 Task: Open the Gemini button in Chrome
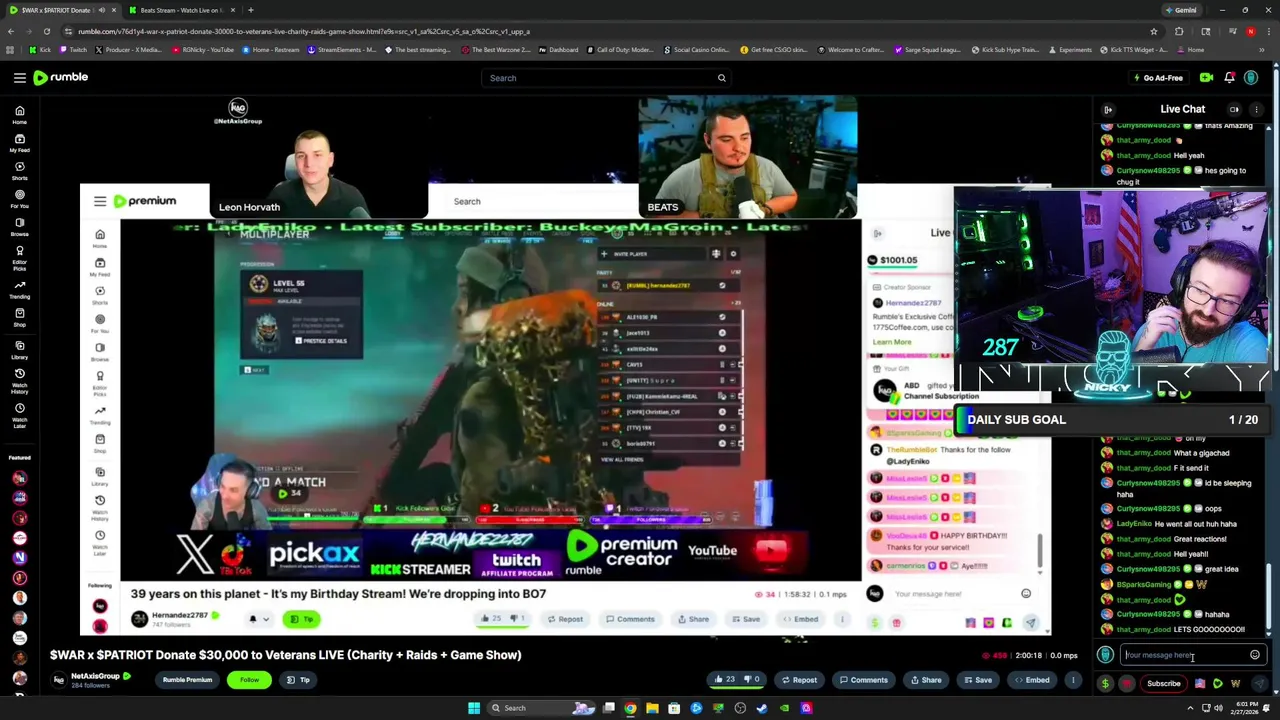point(1180,10)
